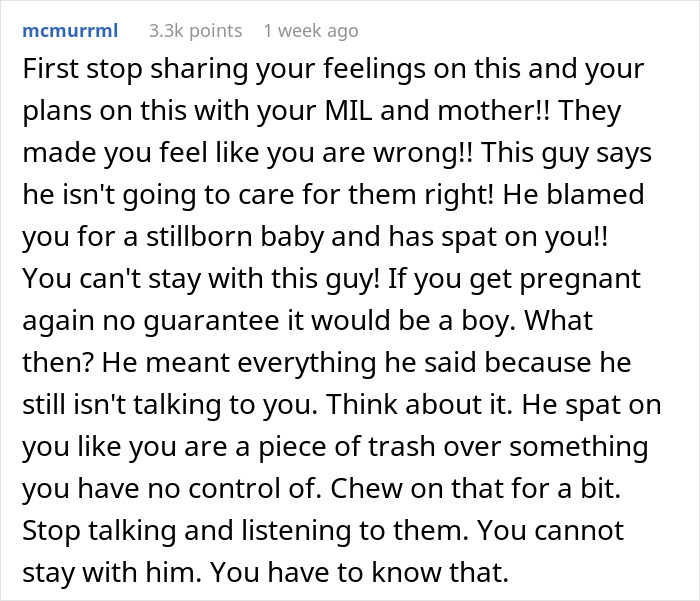Click the 3.3k points score label
This screenshot has width=700, height=601.
[x=196, y=31]
